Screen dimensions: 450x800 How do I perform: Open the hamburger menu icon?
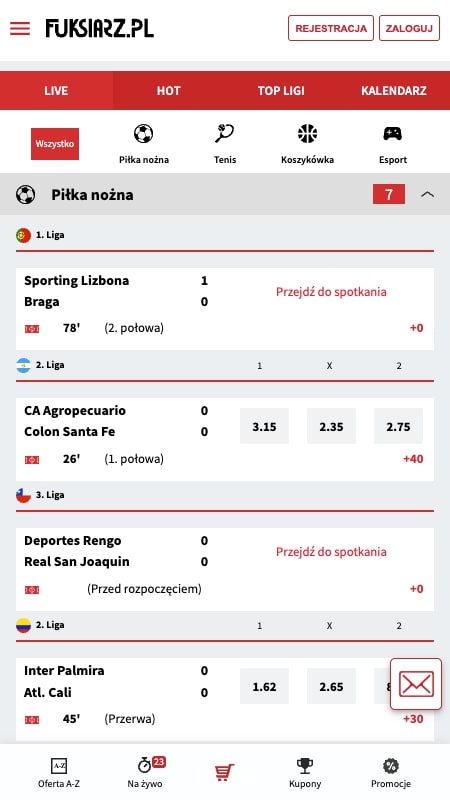(x=20, y=29)
